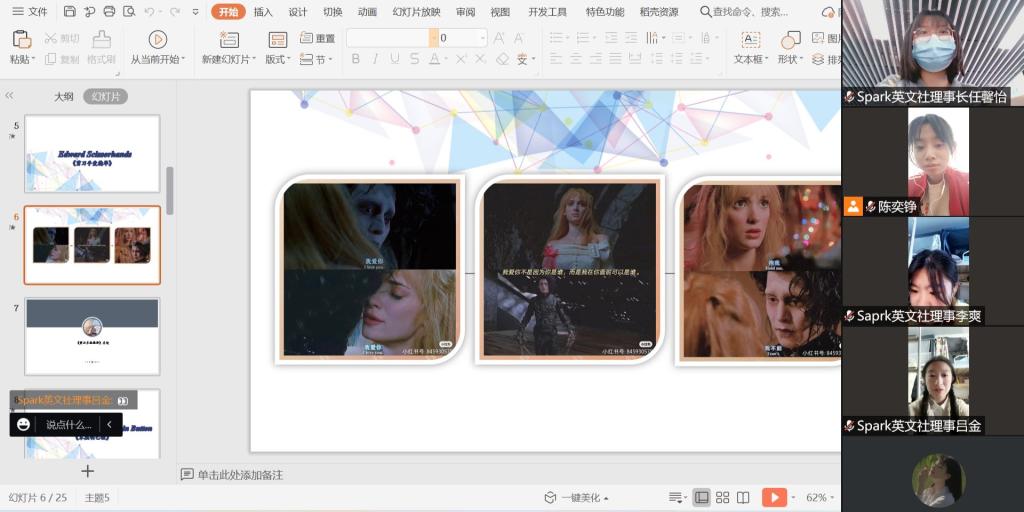
Task: Click the add slide plus icon below thumbnails
Action: [x=88, y=471]
